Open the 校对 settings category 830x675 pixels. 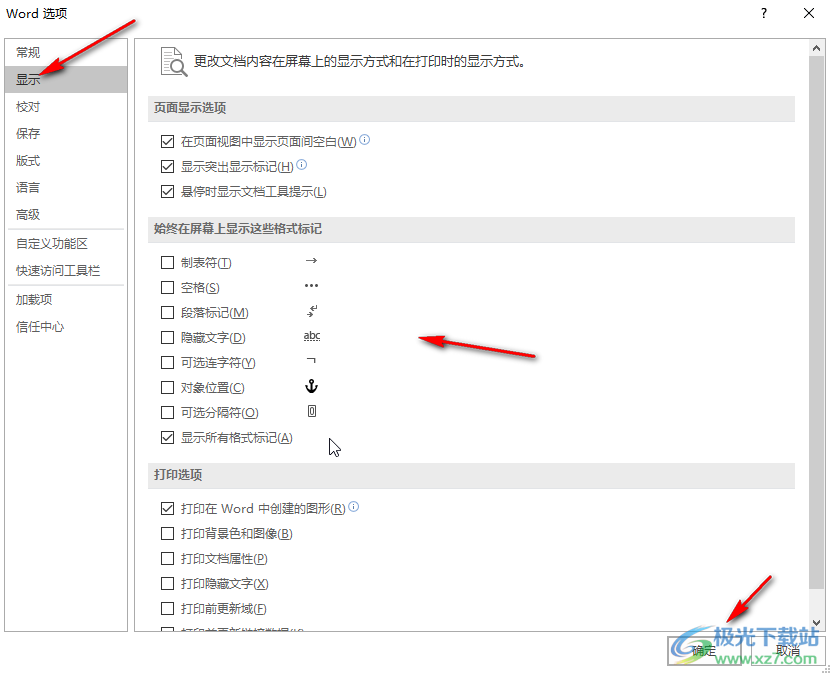click(x=66, y=106)
